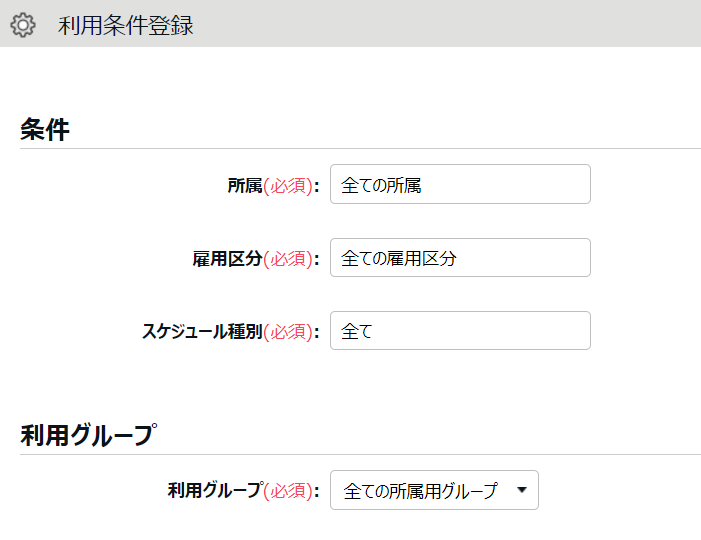Click the red 必須 marker next to 所属
The image size is (701, 540).
tap(288, 186)
